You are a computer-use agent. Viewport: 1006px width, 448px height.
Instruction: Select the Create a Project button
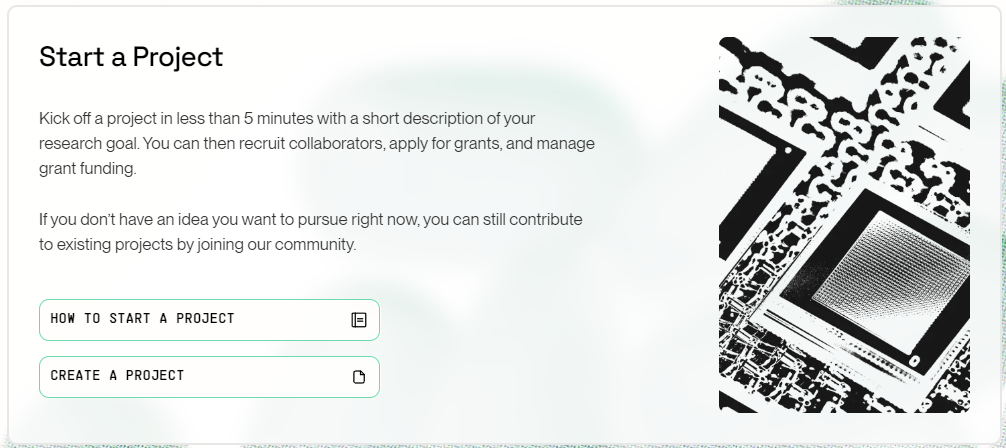pyautogui.click(x=209, y=377)
